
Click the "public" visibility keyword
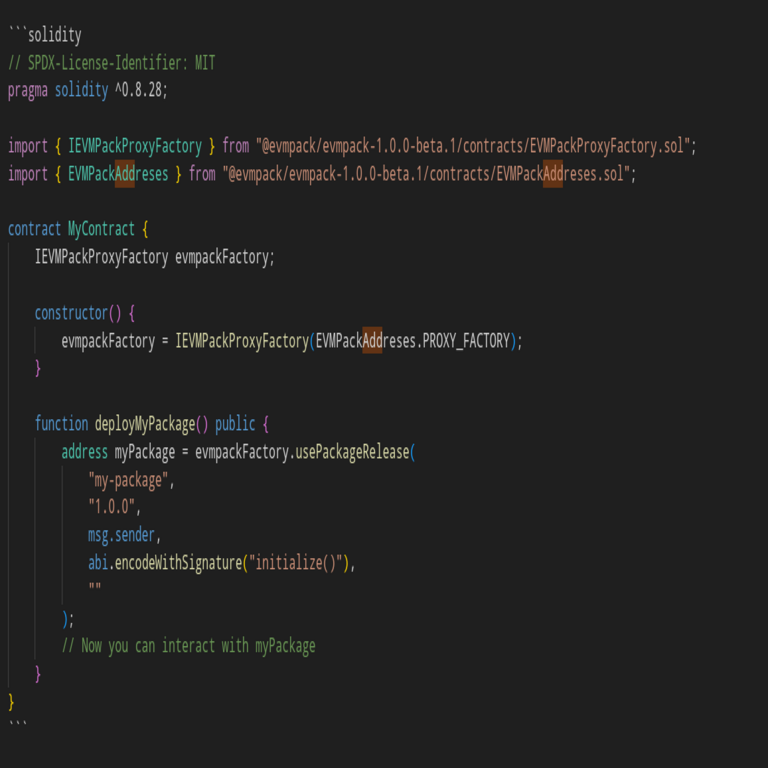pyautogui.click(x=235, y=423)
